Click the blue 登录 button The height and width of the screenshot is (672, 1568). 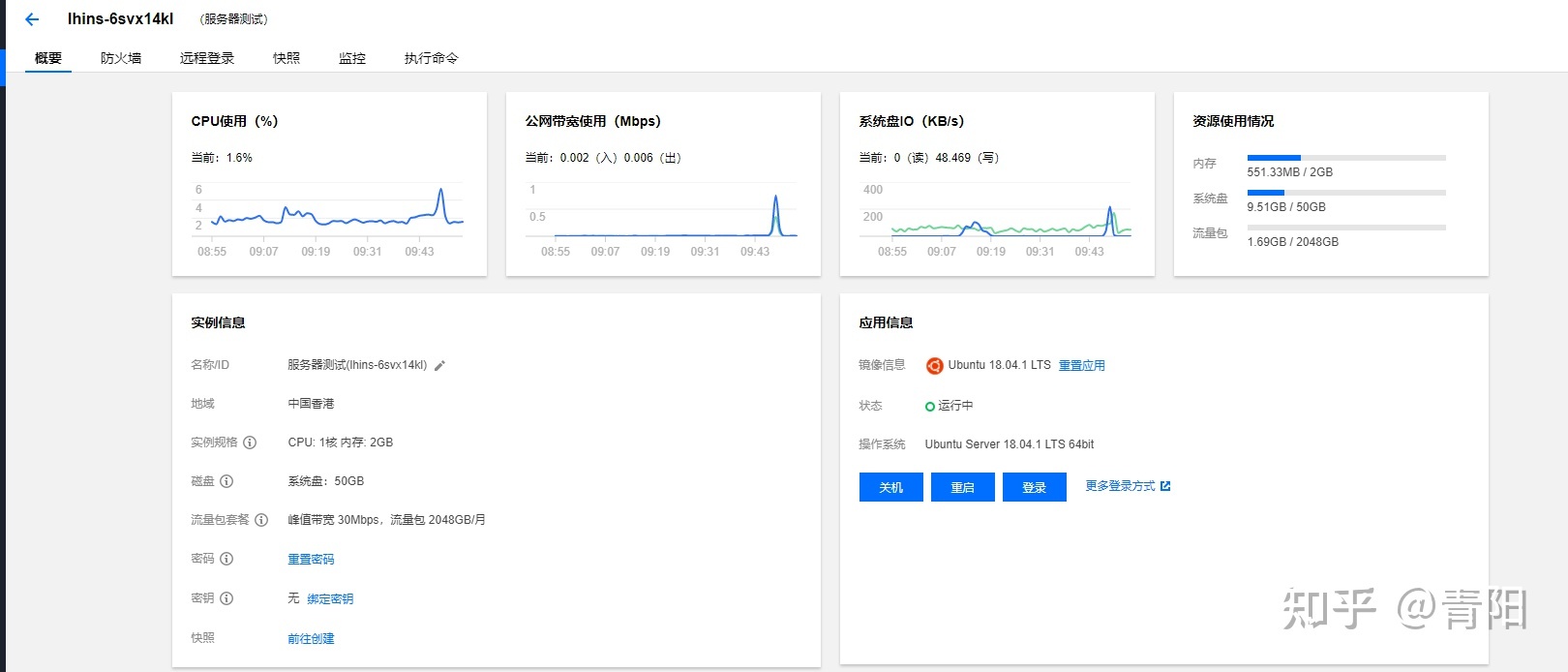pos(1034,487)
